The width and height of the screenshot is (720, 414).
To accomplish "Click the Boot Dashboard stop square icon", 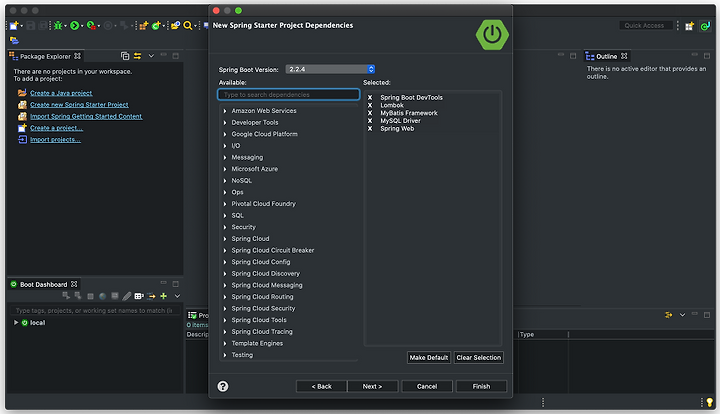I will tap(90, 297).
